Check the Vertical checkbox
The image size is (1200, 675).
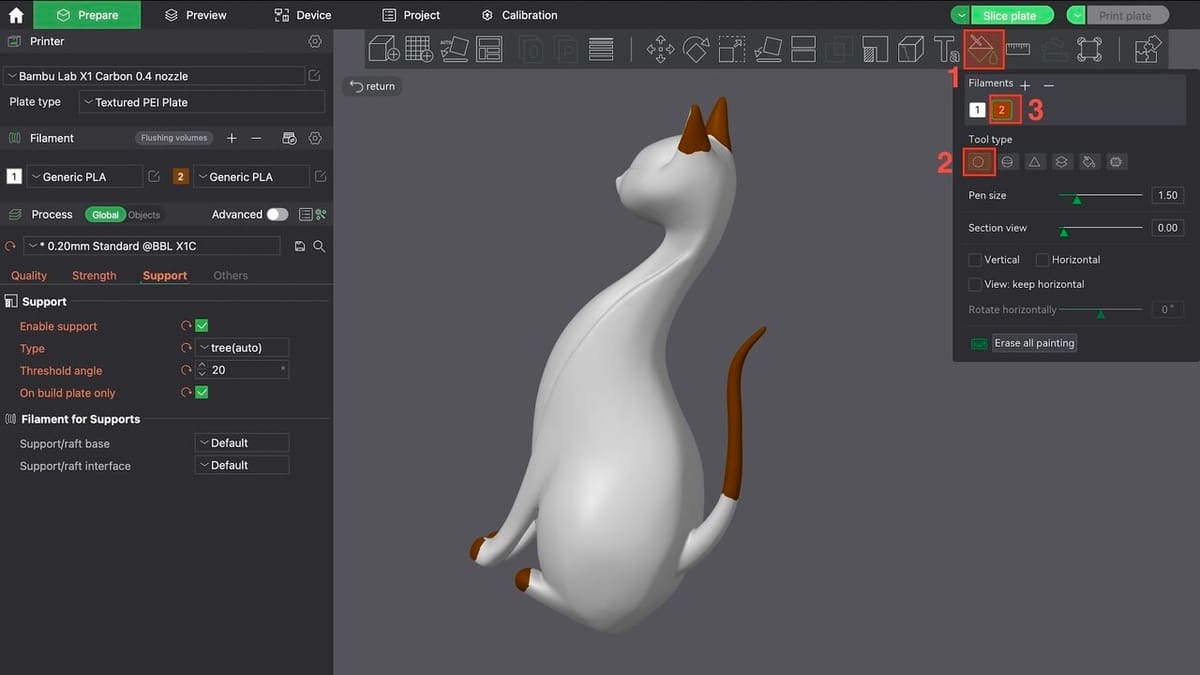point(975,259)
